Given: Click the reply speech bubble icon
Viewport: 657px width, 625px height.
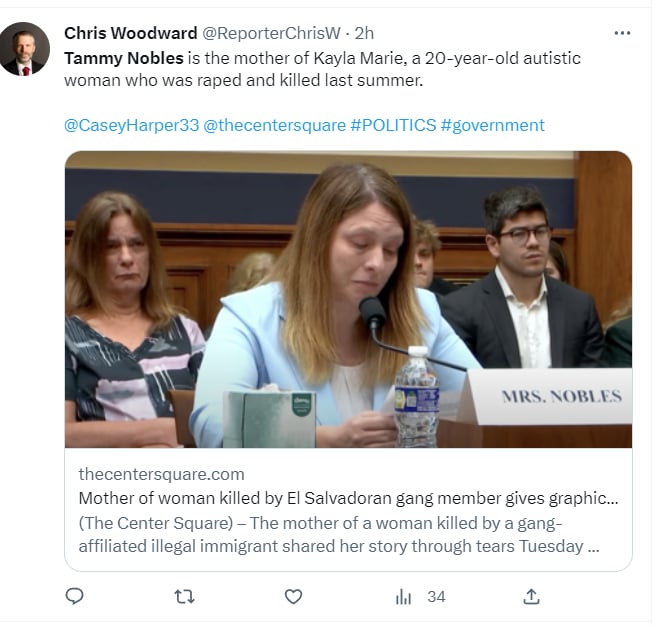Looking at the screenshot, I should [x=75, y=596].
